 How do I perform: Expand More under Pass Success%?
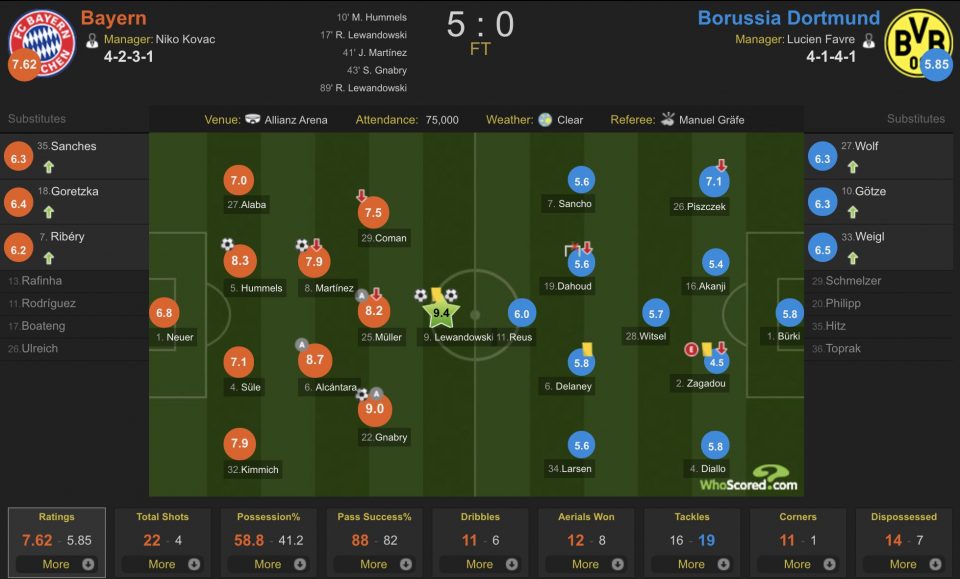click(x=373, y=564)
